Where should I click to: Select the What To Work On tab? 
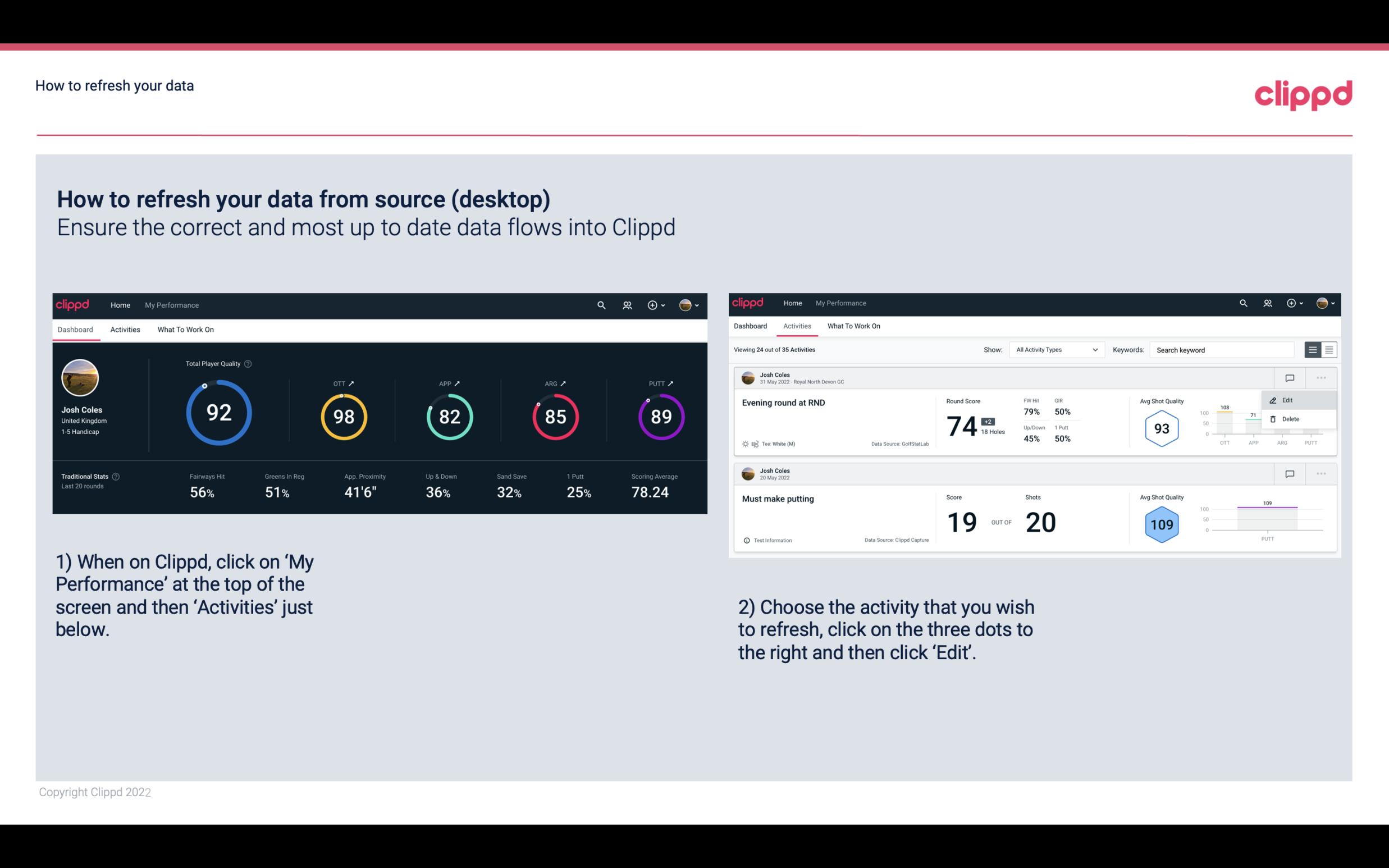point(185,329)
